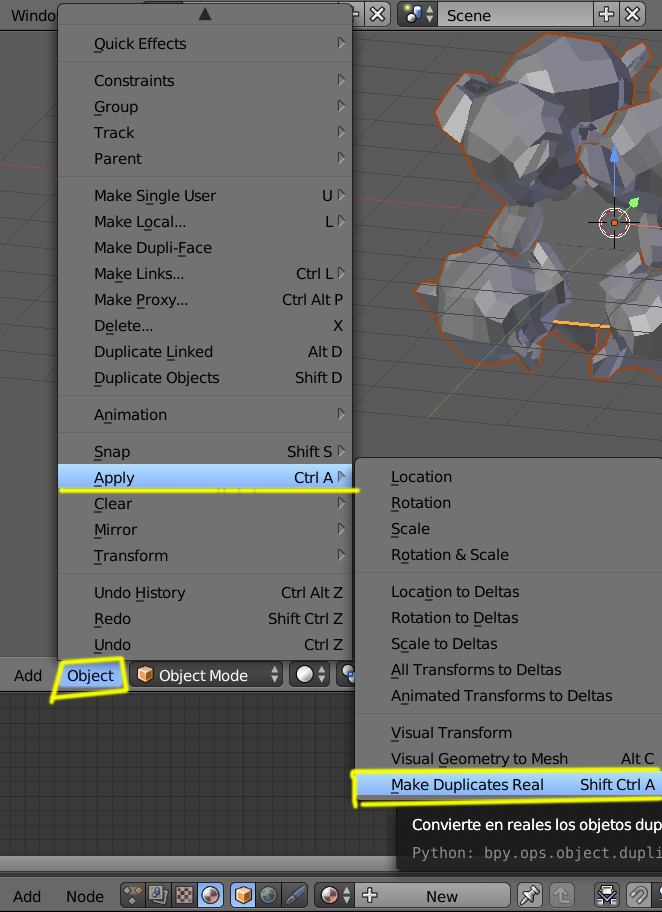Expand the Snap submenu
Viewport: 662px width, 912px height.
[205, 451]
